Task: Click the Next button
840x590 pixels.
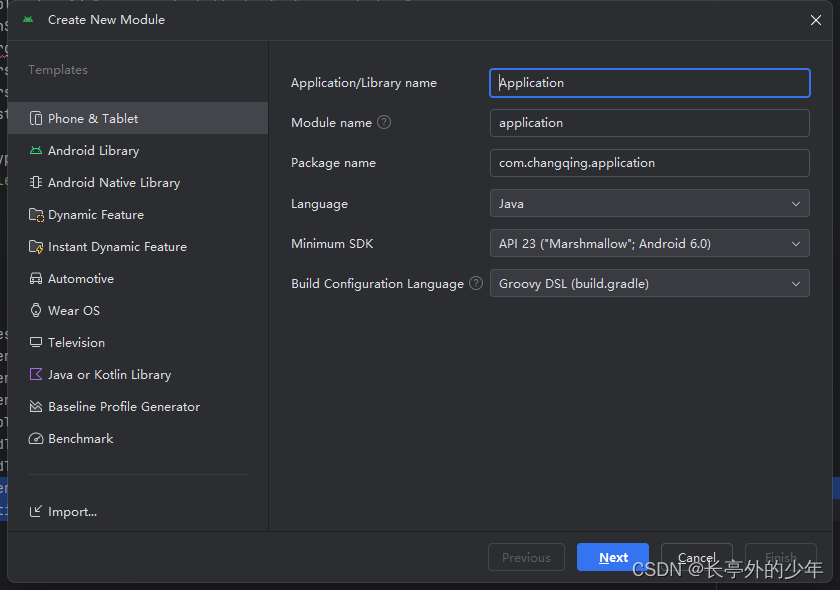Action: (613, 557)
